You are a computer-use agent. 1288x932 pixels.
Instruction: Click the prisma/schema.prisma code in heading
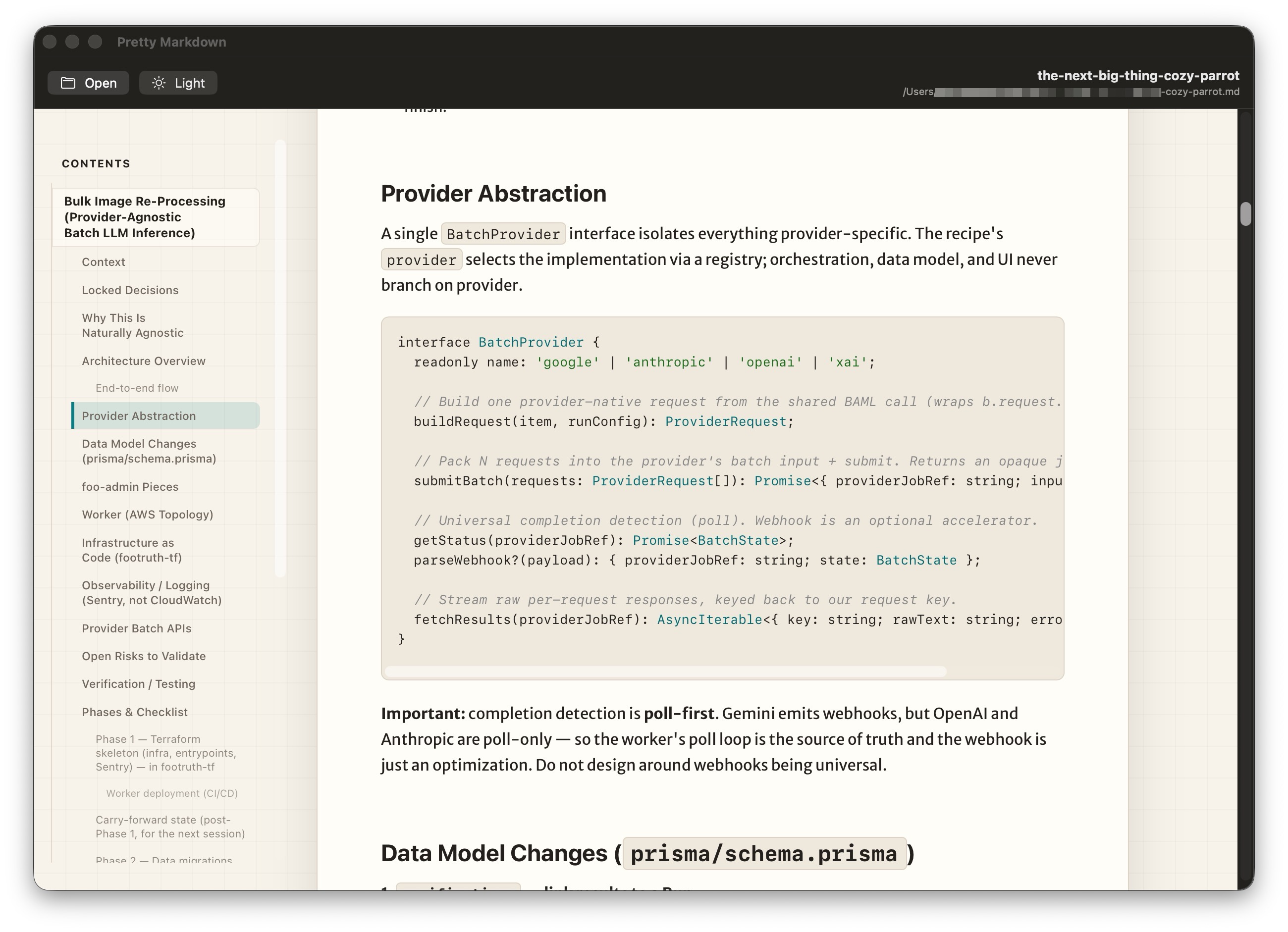pyautogui.click(x=764, y=854)
